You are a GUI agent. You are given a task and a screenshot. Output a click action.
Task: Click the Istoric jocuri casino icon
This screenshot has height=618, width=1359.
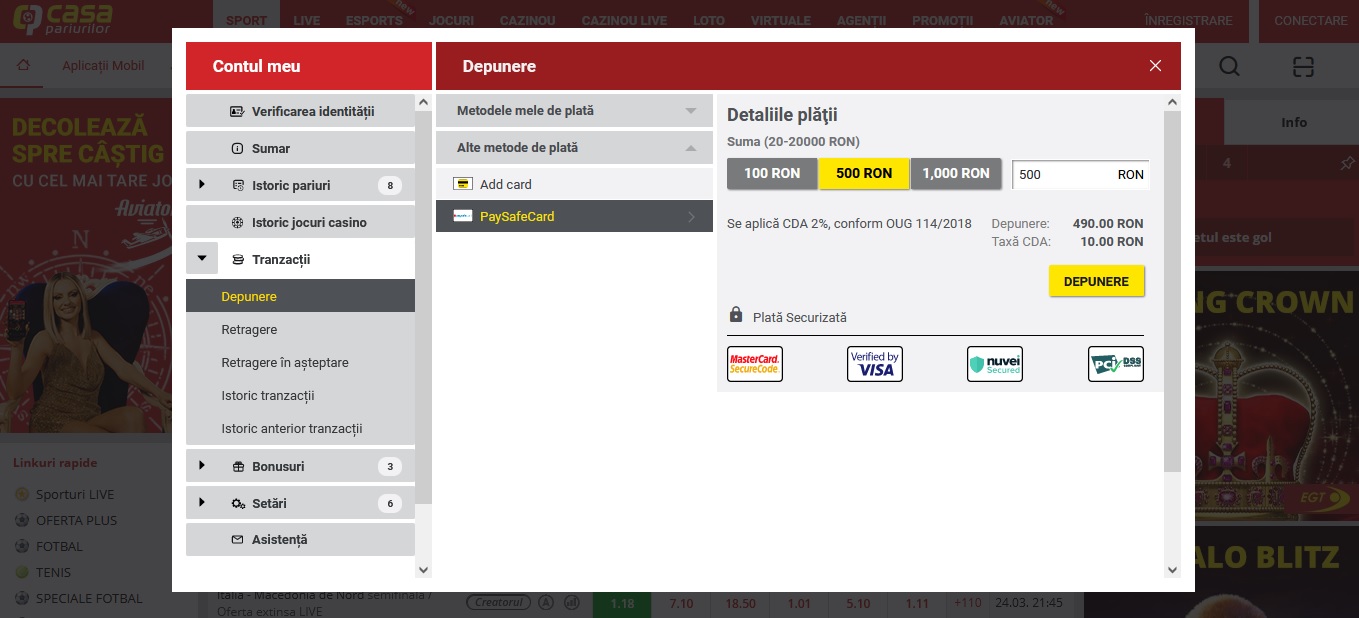click(237, 222)
